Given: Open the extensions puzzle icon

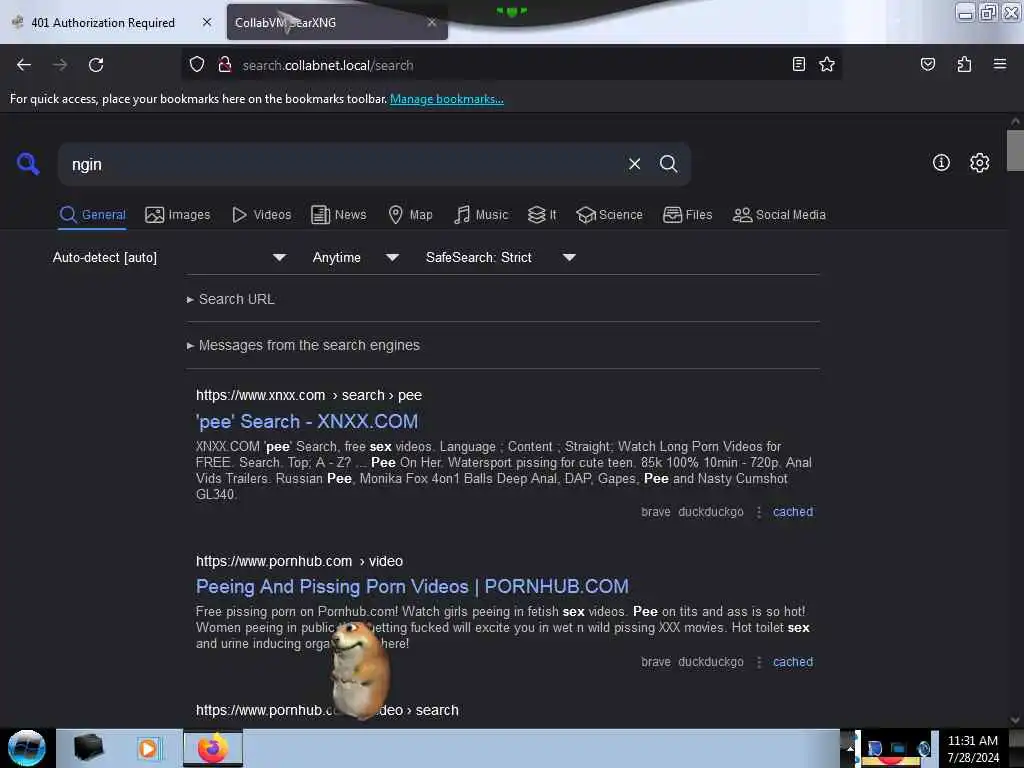Looking at the screenshot, I should point(964,64).
